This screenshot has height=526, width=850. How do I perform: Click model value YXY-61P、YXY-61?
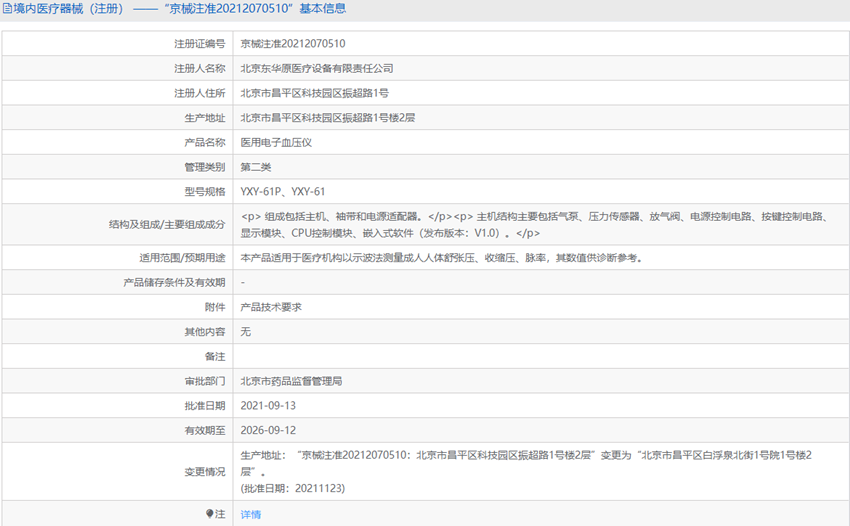[x=282, y=192]
